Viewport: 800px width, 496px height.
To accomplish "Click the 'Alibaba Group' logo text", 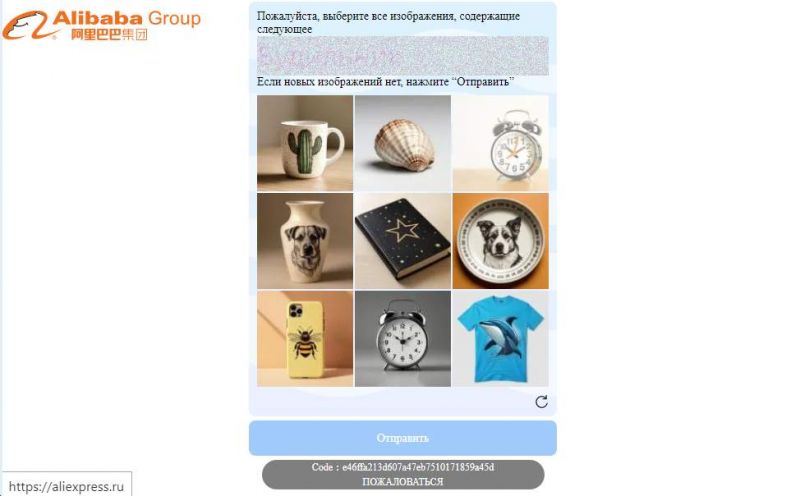I will 127,18.
